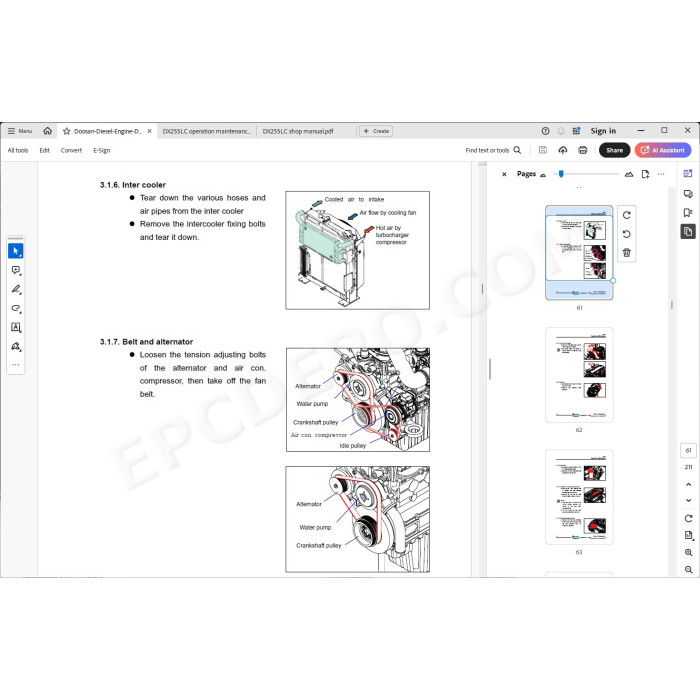Click the 3.1.7. Belt and alternator heading
Viewport: 700px width, 700px height.
click(146, 342)
